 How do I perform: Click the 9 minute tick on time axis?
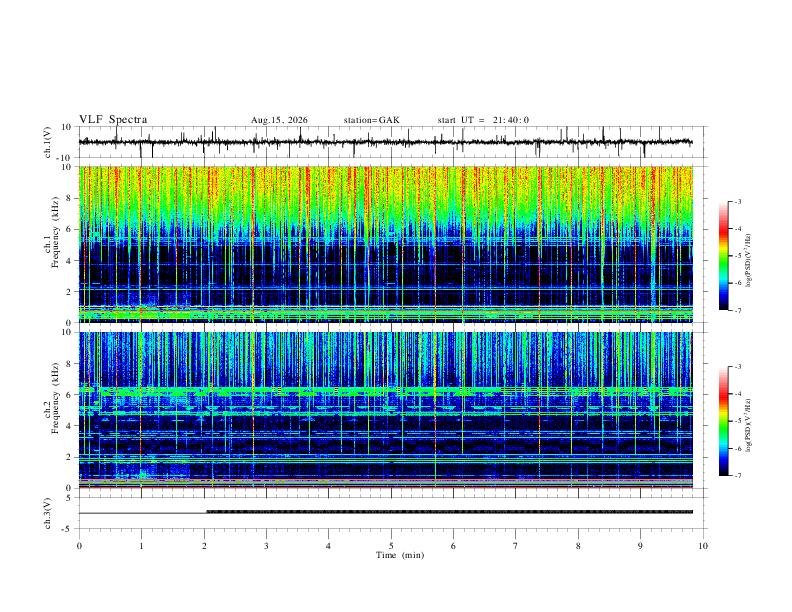(x=640, y=546)
